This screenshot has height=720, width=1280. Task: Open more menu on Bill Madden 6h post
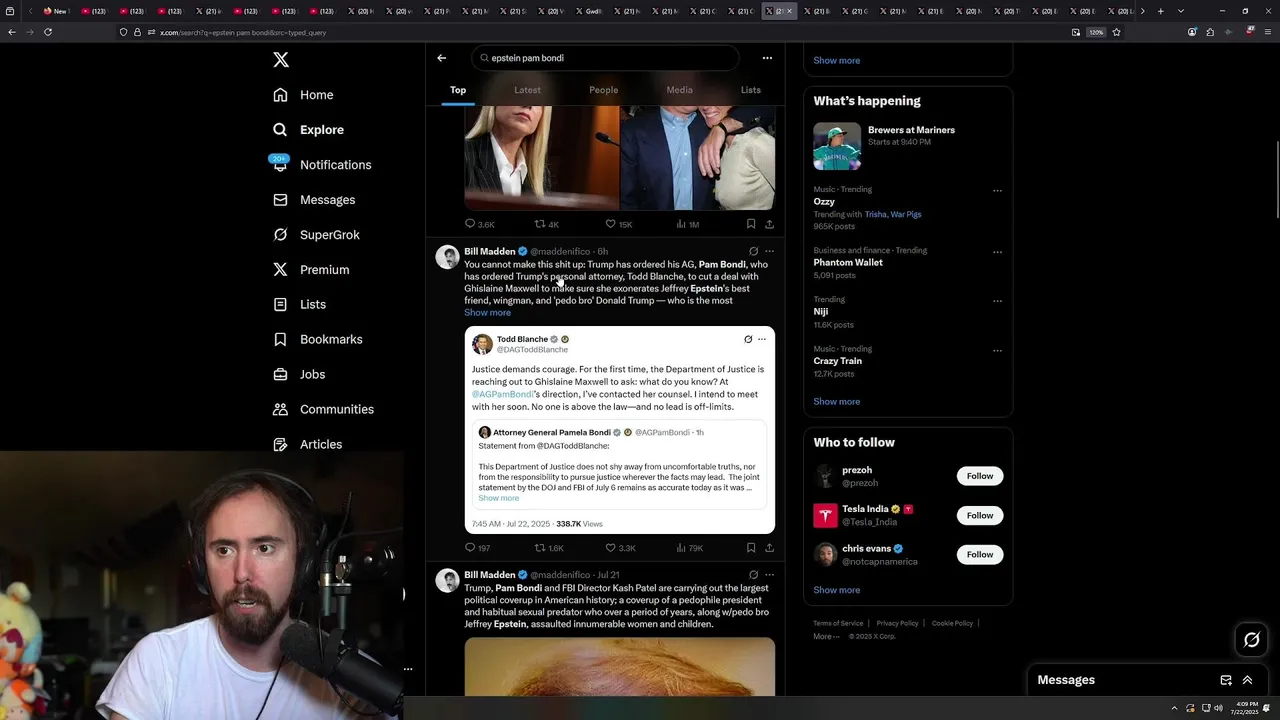click(x=769, y=251)
